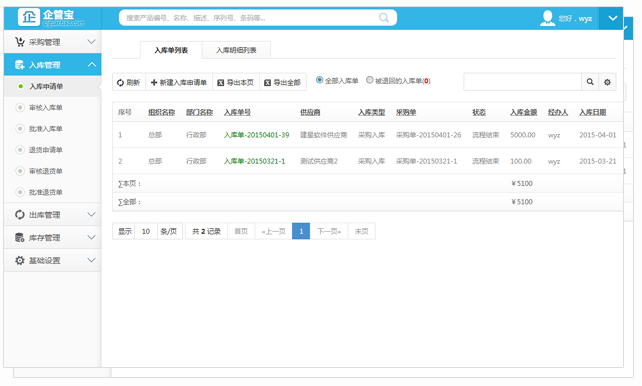The image size is (642, 386).
Task: Expand the 采购管理 sidebar section
Action: [x=52, y=42]
